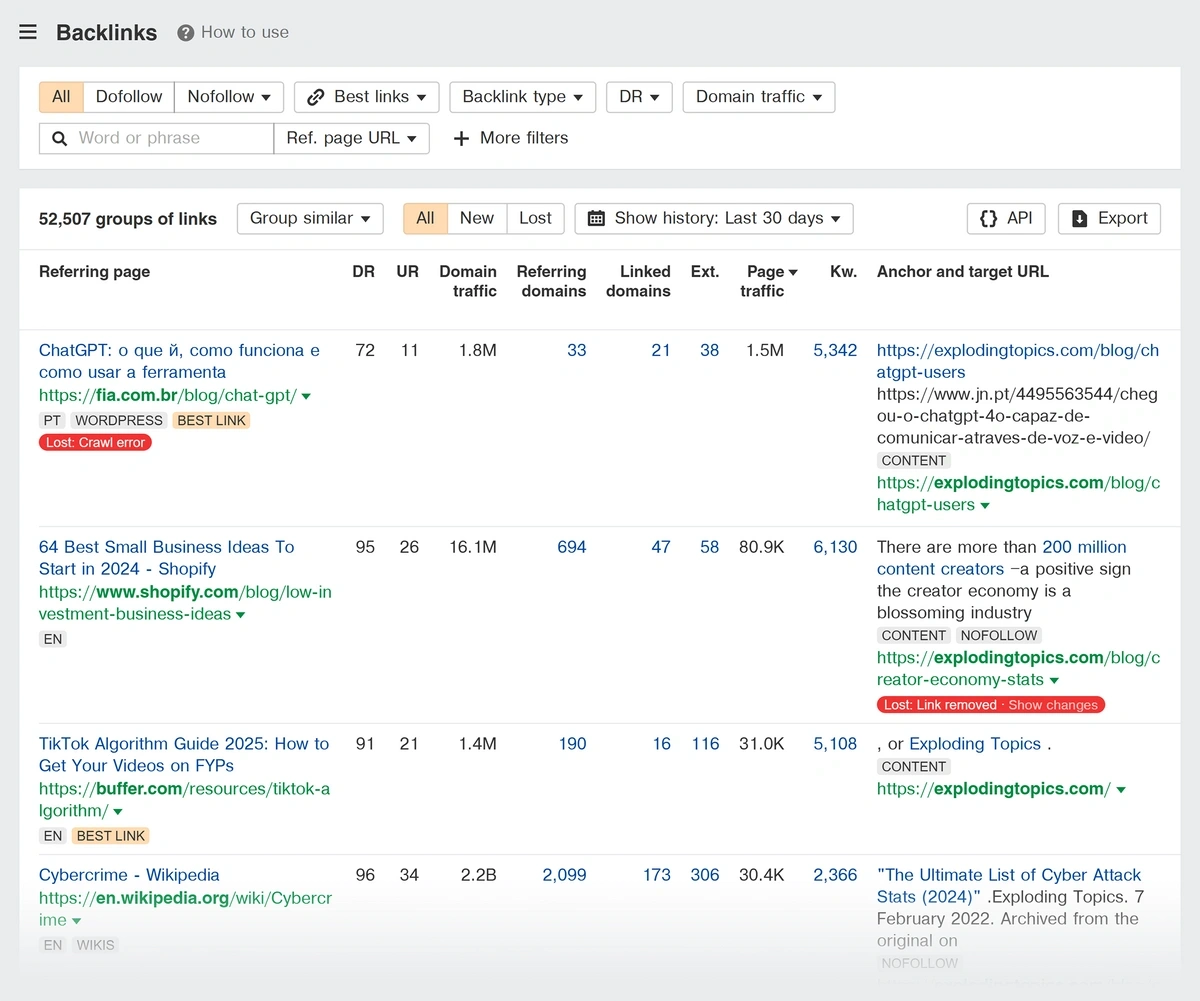This screenshot has height=1001, width=1200.
Task: Open TikTok Algorithm Guide 2025 page link
Action: pyautogui.click(x=184, y=755)
